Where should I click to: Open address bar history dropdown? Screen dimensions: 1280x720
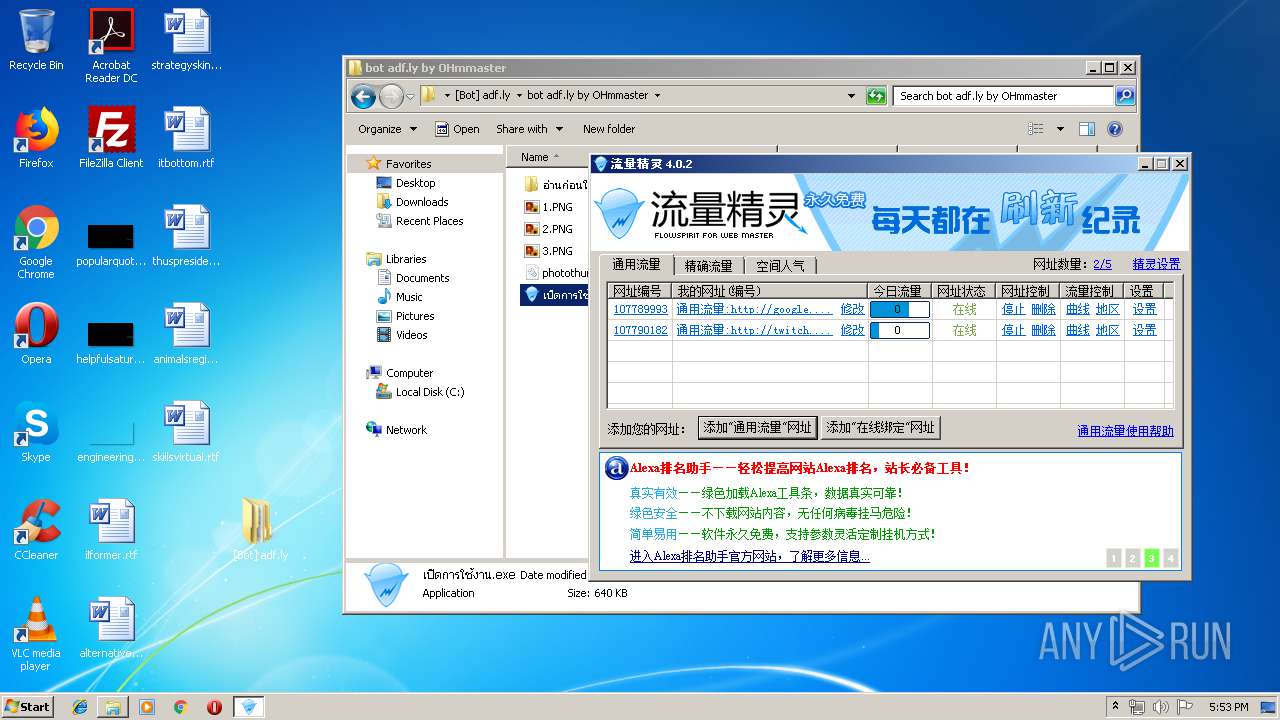(x=851, y=96)
